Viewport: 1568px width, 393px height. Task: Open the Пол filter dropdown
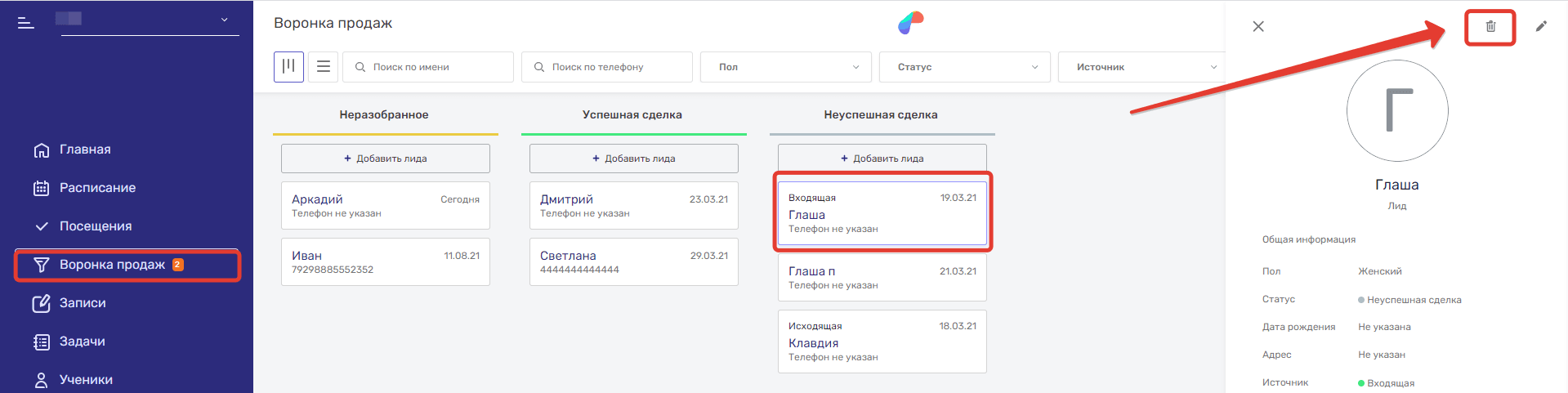tap(785, 67)
